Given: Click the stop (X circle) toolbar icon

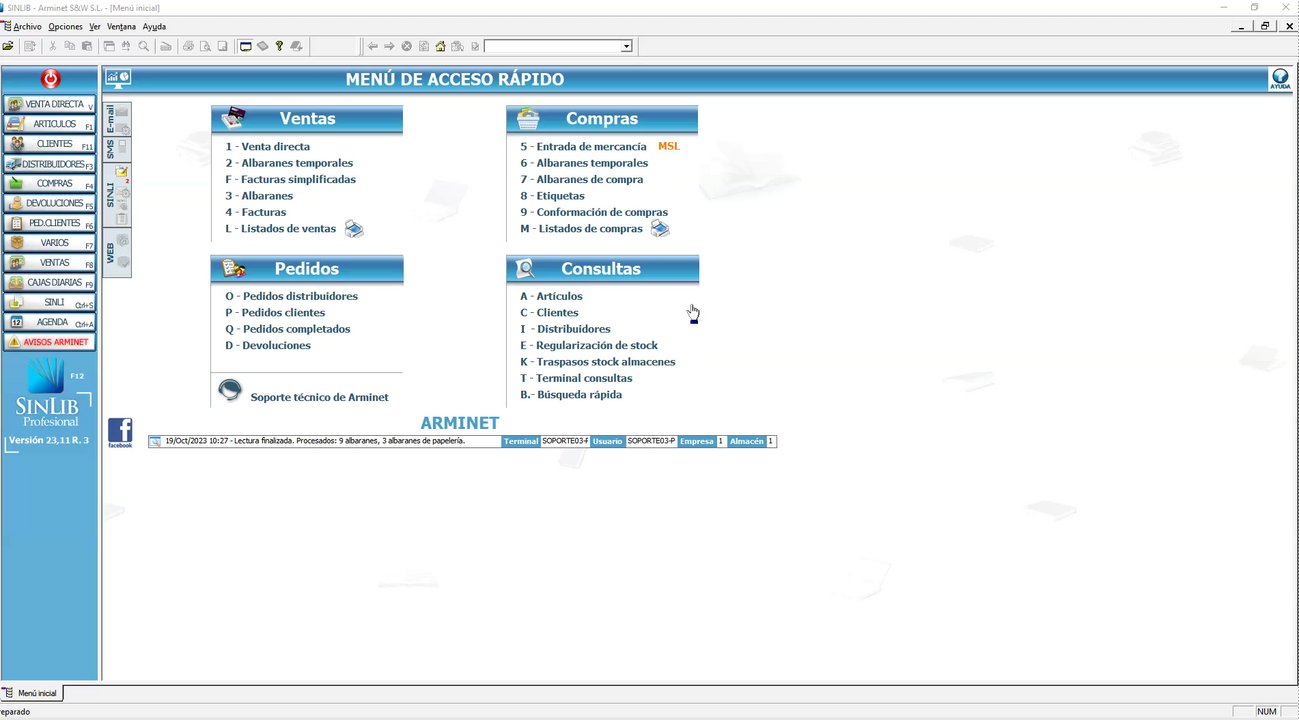Looking at the screenshot, I should pyautogui.click(x=407, y=46).
